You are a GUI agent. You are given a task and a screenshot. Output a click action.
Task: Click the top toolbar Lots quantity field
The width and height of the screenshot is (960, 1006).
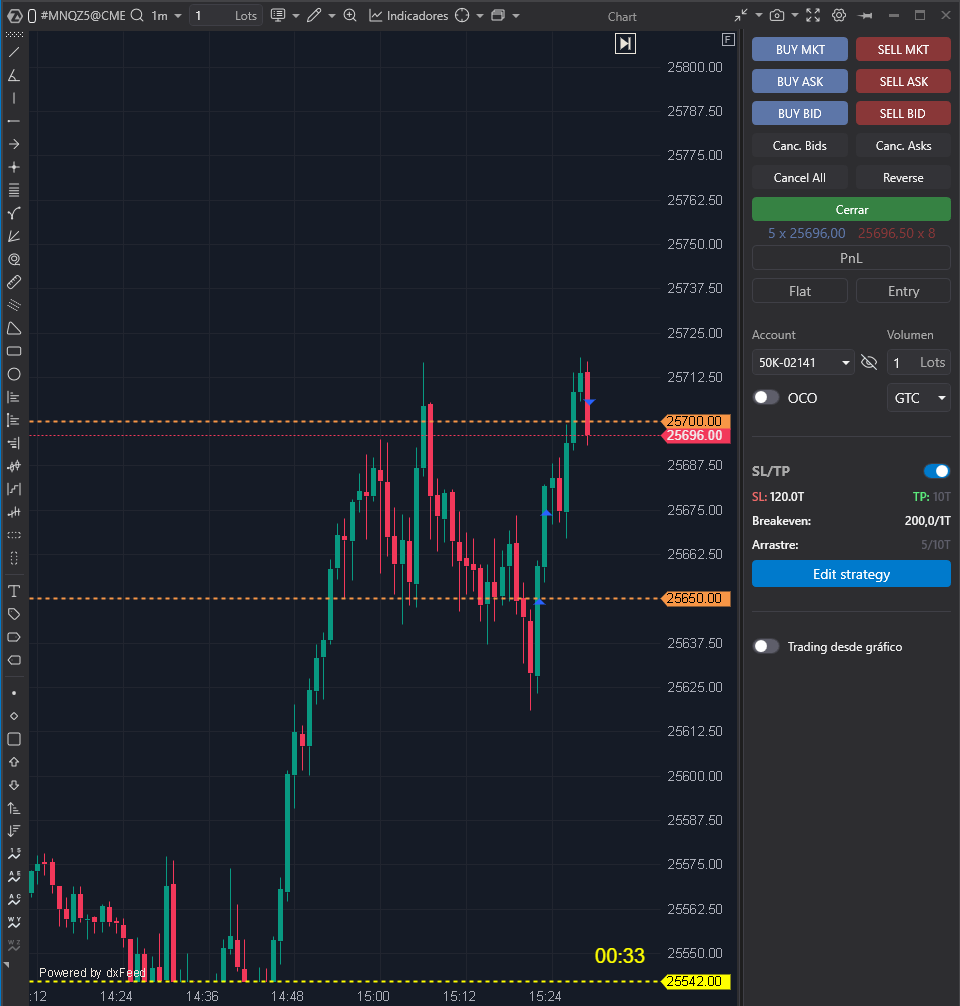click(226, 15)
